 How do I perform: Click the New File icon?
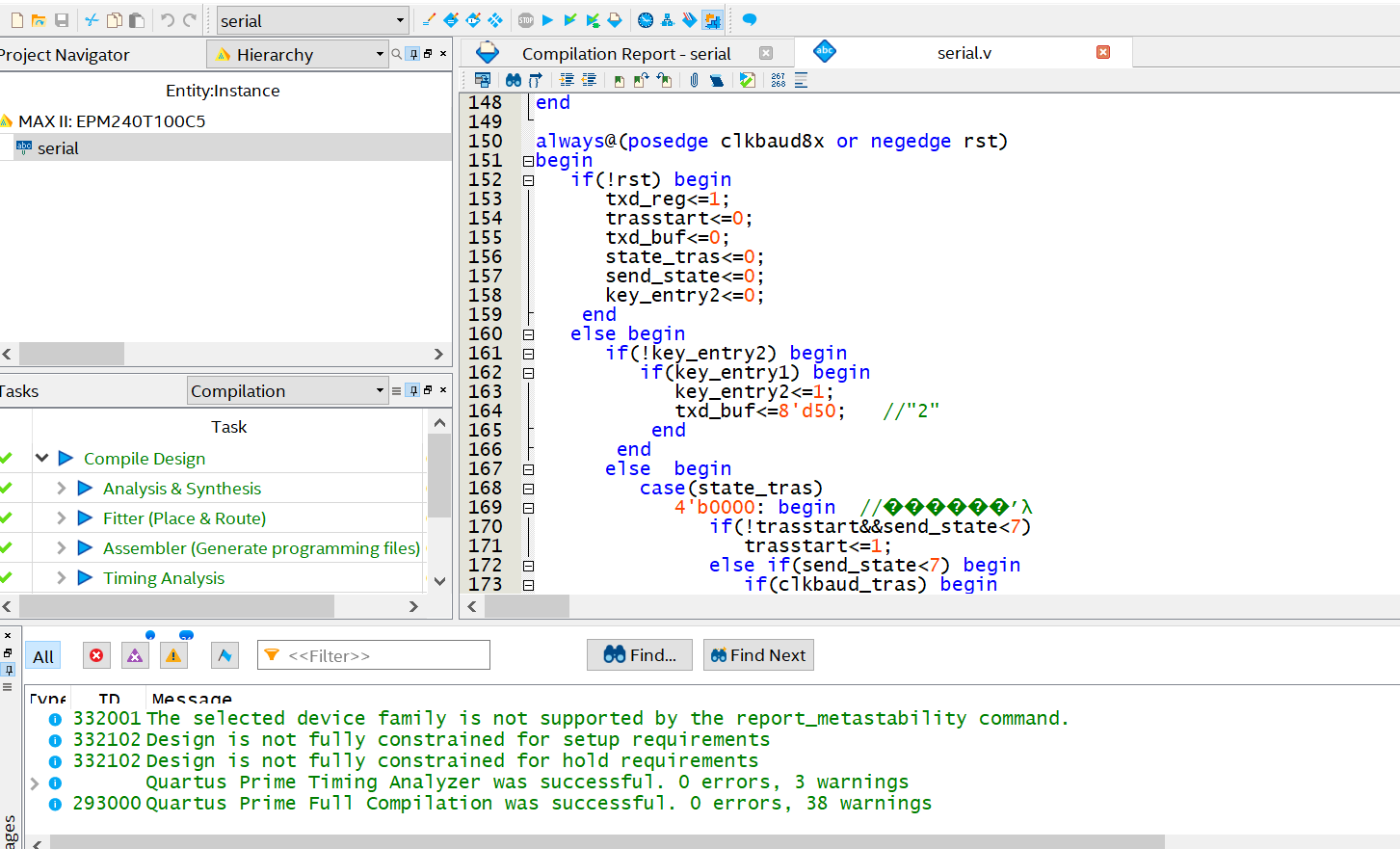pyautogui.click(x=16, y=20)
